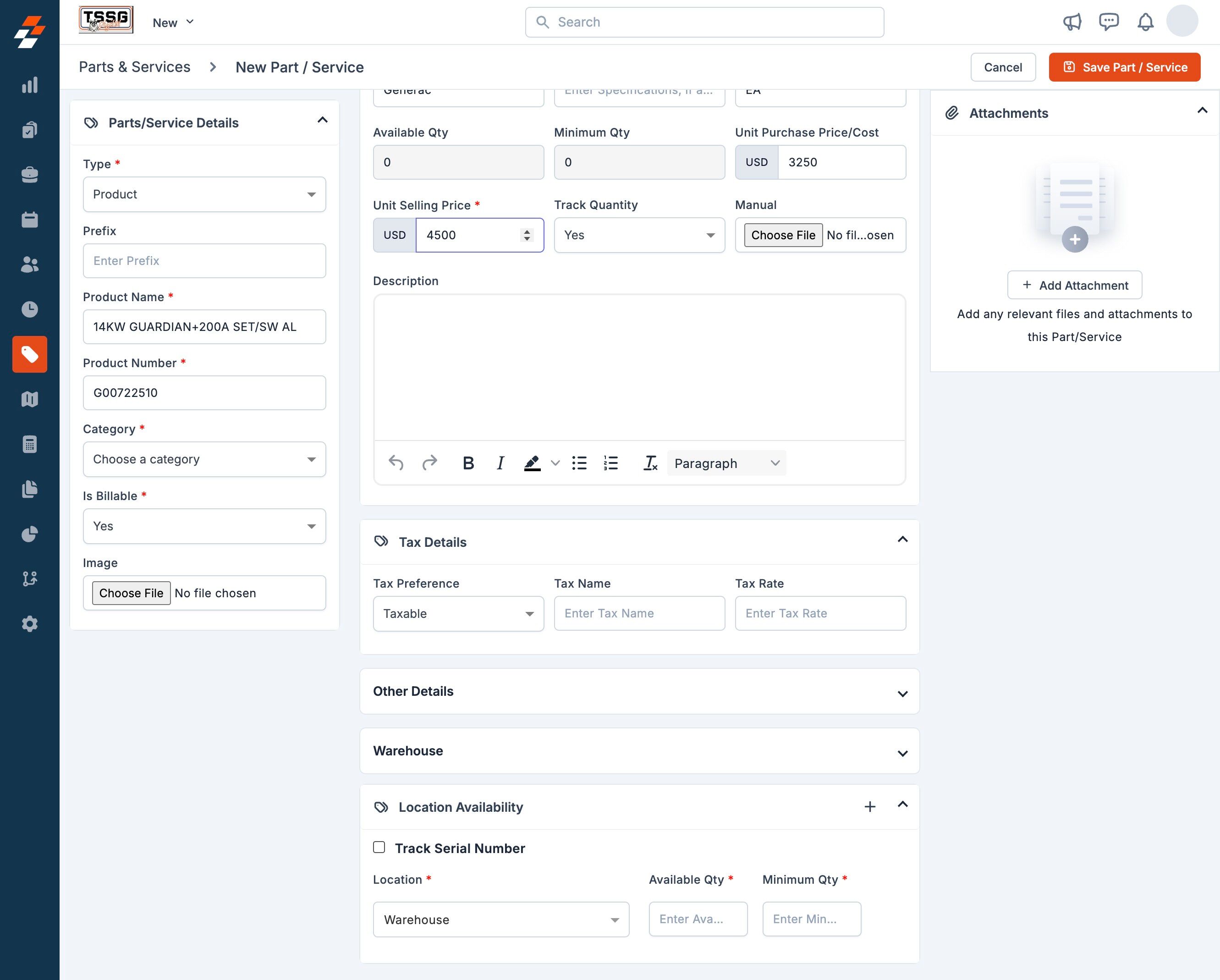Add a new location row with plus
The width and height of the screenshot is (1220, 980).
coord(870,806)
